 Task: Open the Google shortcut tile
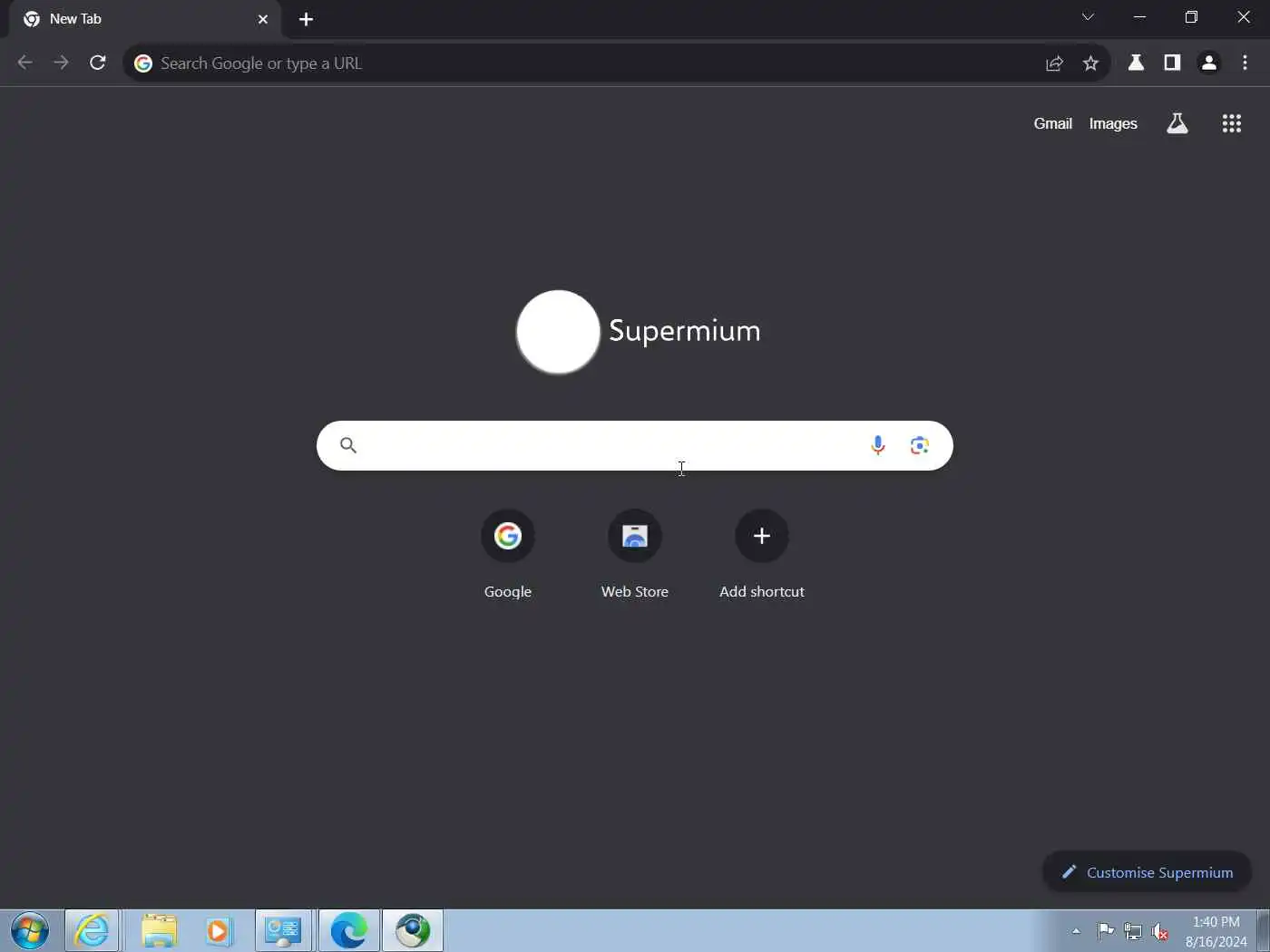(x=508, y=555)
